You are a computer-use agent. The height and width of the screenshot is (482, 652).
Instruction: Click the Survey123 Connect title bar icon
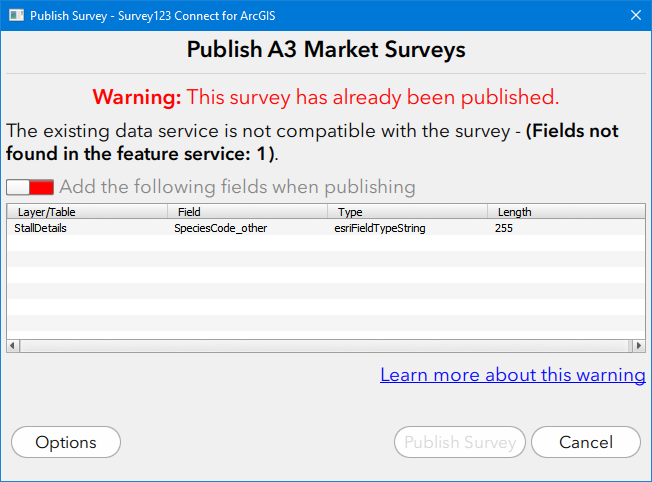[17, 15]
